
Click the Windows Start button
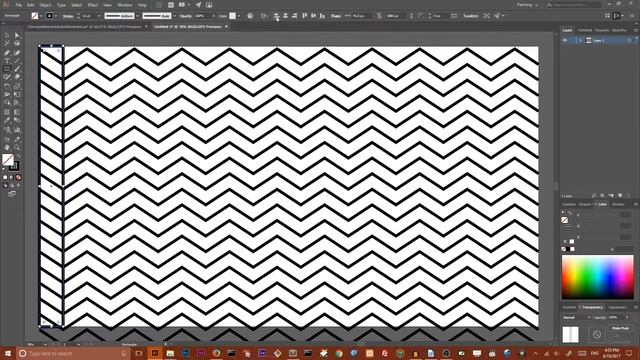7,353
